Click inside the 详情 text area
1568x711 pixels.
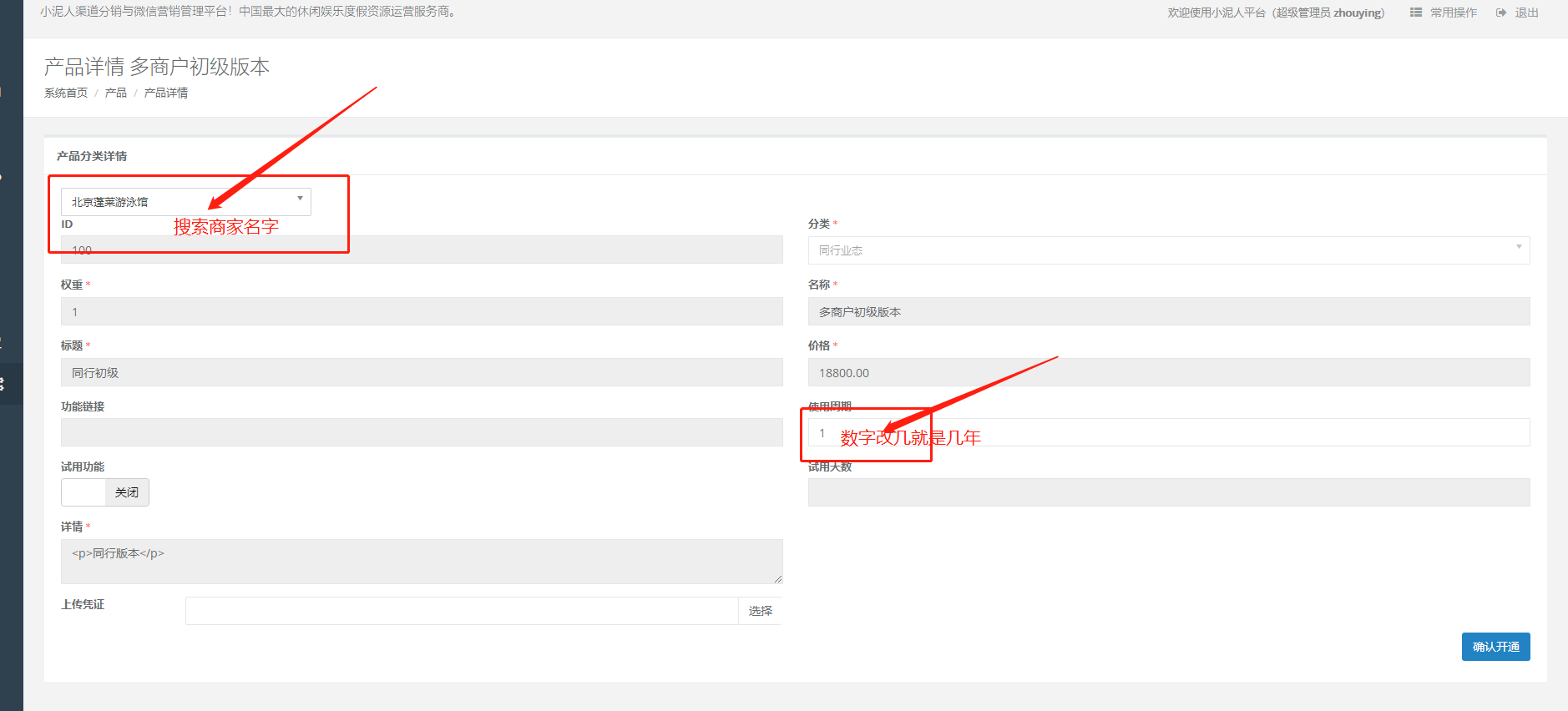tap(422, 562)
